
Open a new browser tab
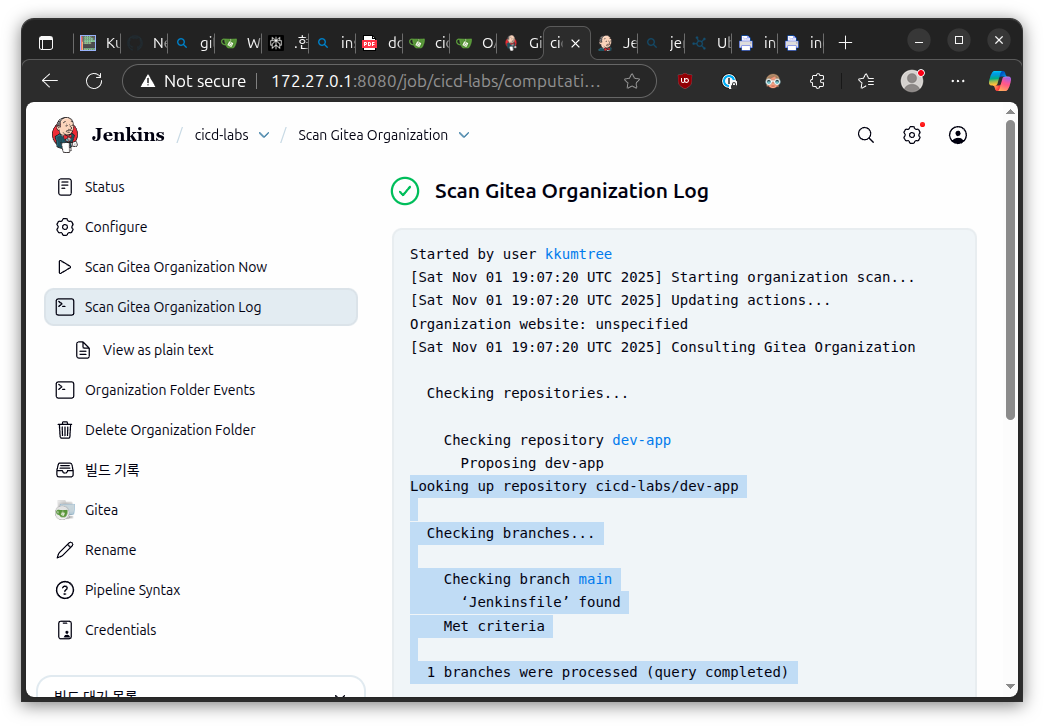point(845,43)
